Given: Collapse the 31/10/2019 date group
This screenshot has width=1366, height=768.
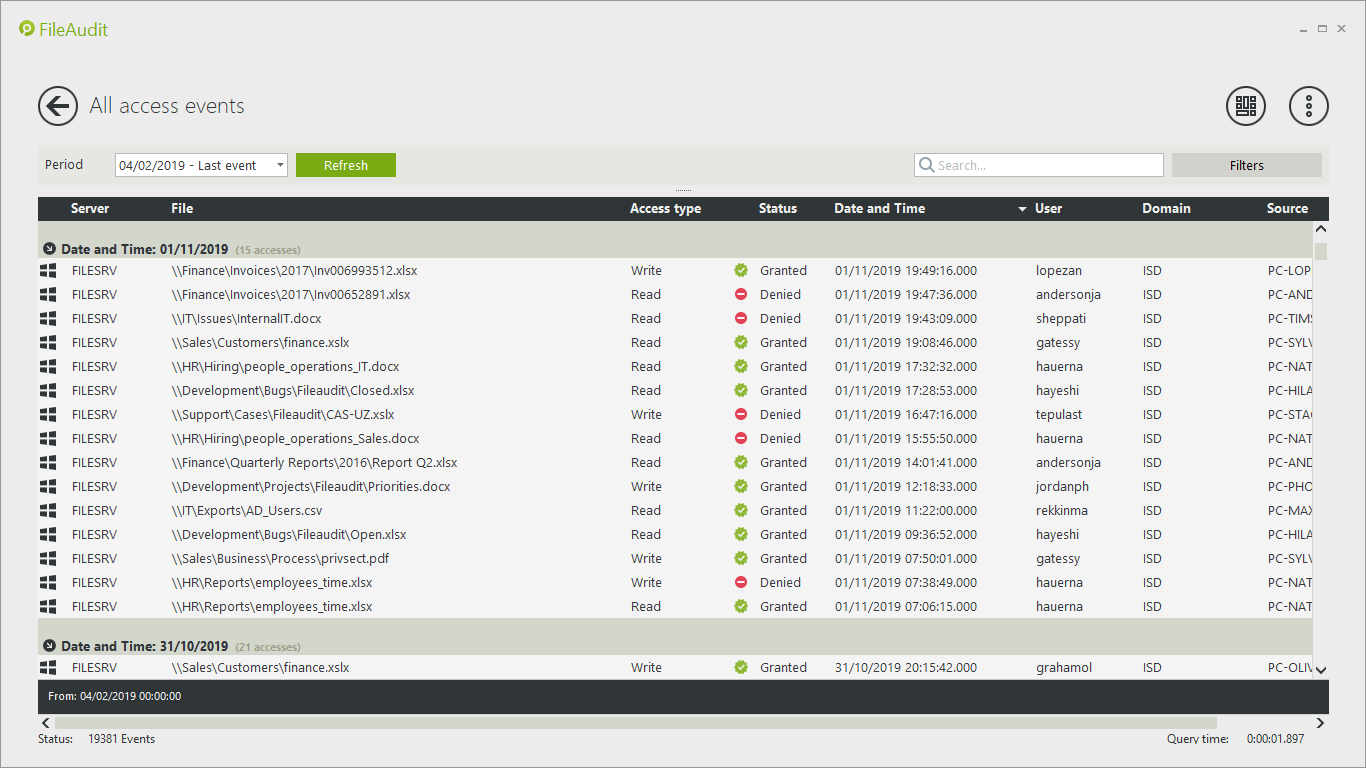Looking at the screenshot, I should tap(49, 646).
